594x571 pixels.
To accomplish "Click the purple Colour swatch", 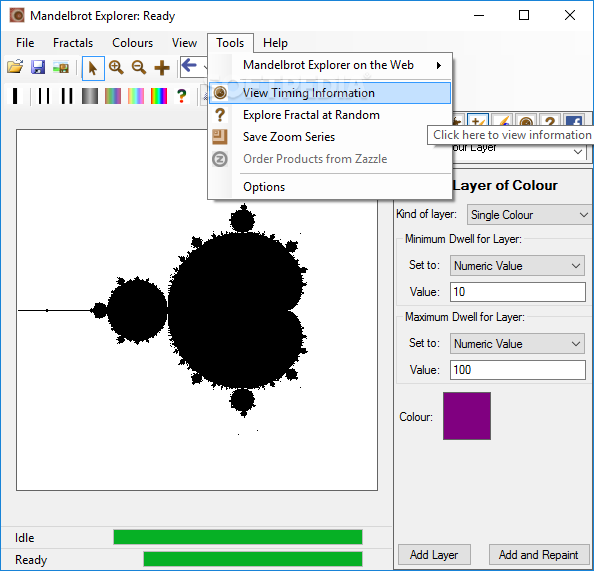I will pyautogui.click(x=467, y=416).
